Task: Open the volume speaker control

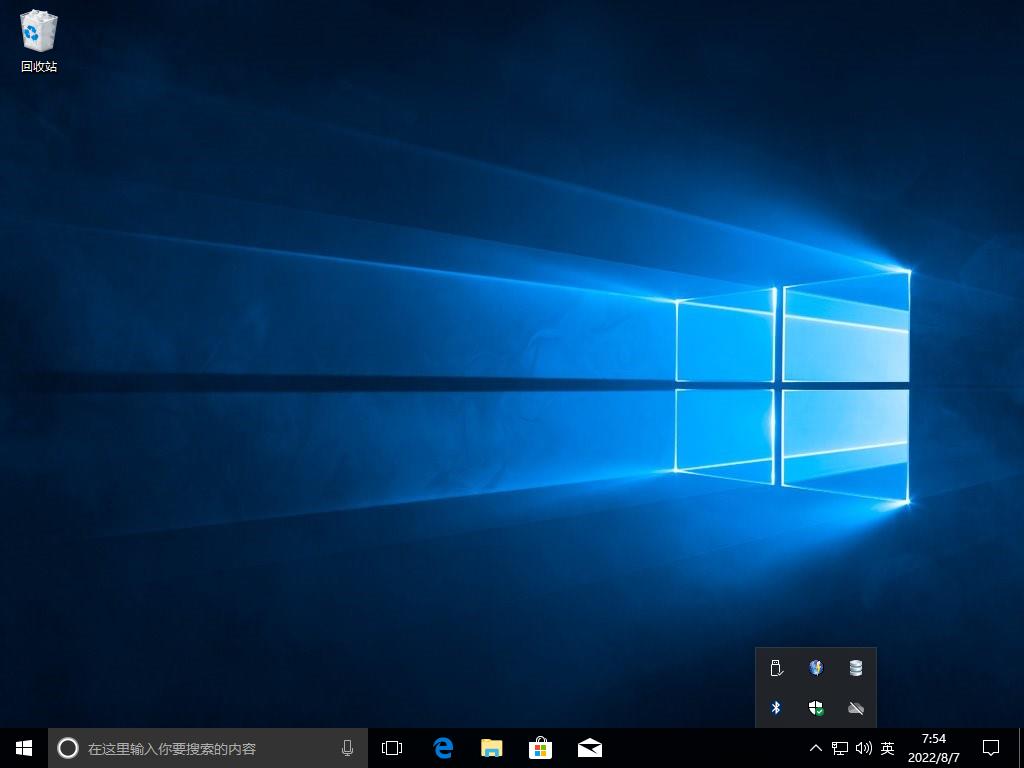Action: click(x=863, y=748)
